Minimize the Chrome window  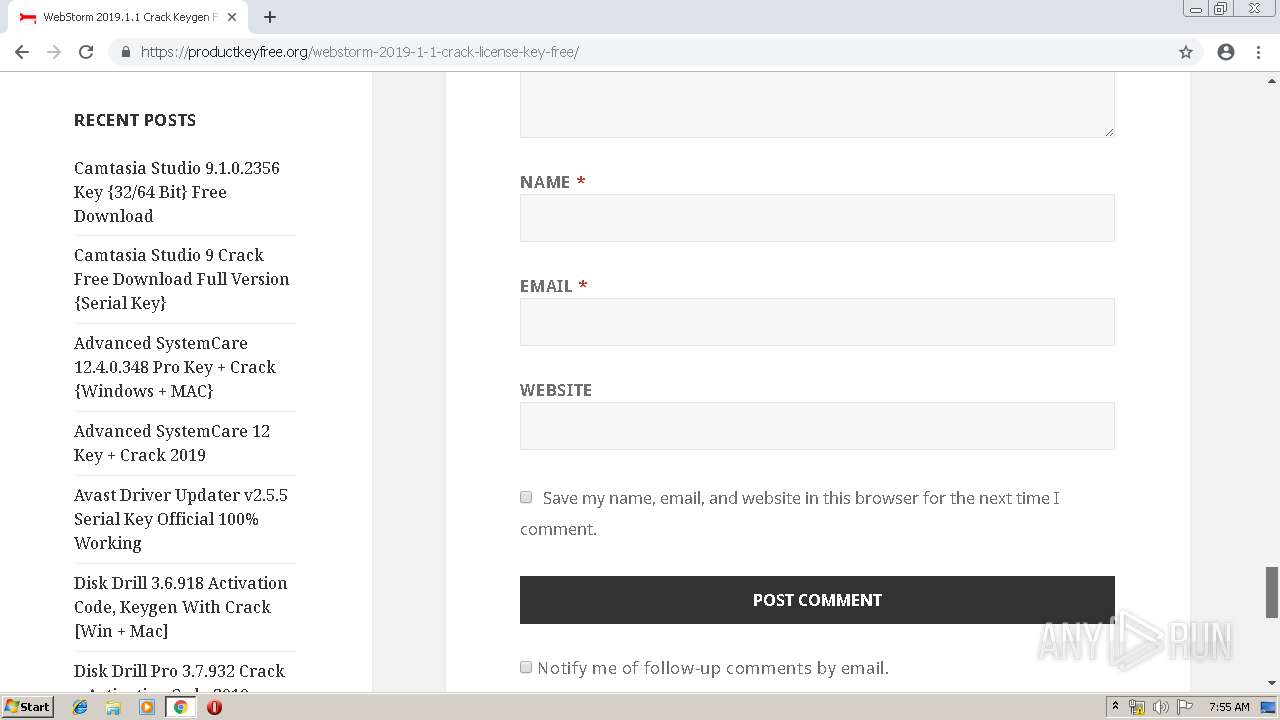tap(1196, 9)
